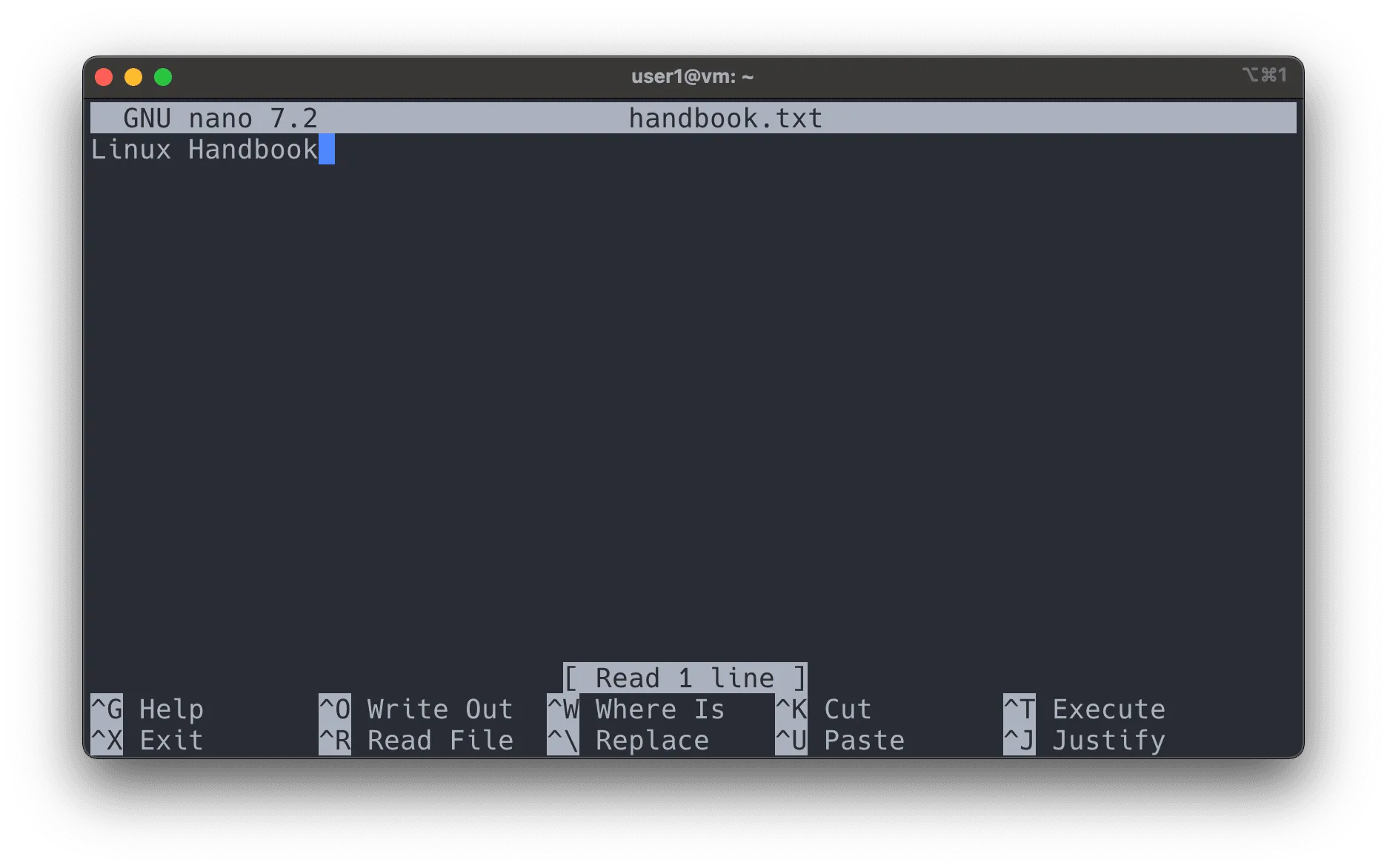Click the blue text cursor block

pyautogui.click(x=327, y=150)
